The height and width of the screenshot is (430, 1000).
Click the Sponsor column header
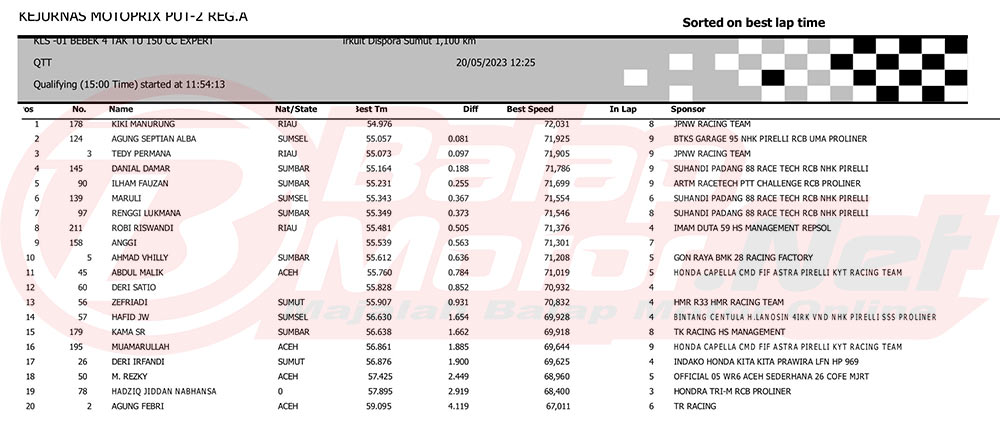click(x=688, y=109)
